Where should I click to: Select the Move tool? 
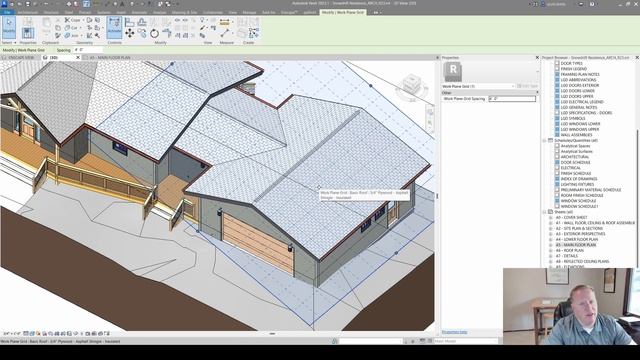click(x=129, y=33)
